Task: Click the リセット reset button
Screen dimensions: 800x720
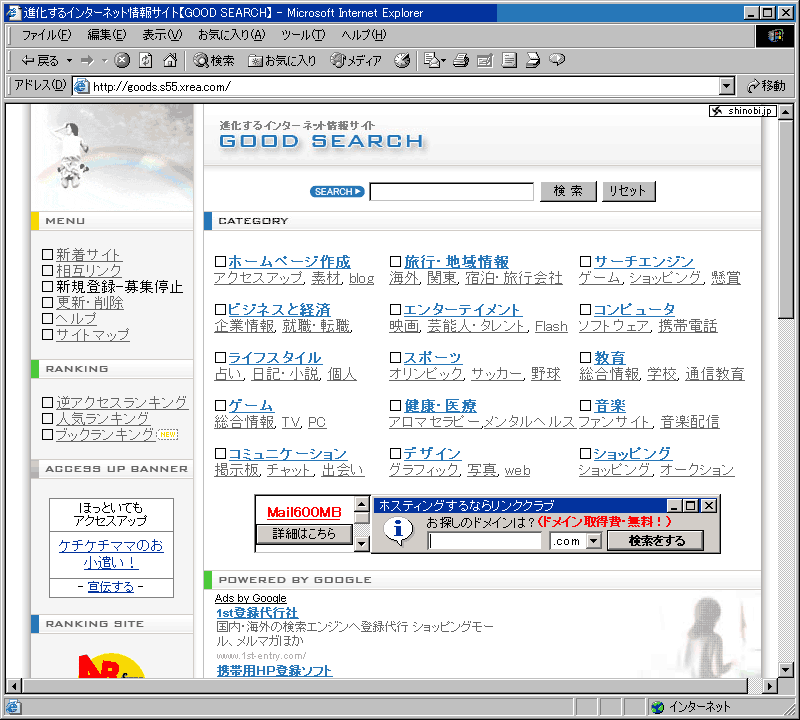Action: [628, 191]
